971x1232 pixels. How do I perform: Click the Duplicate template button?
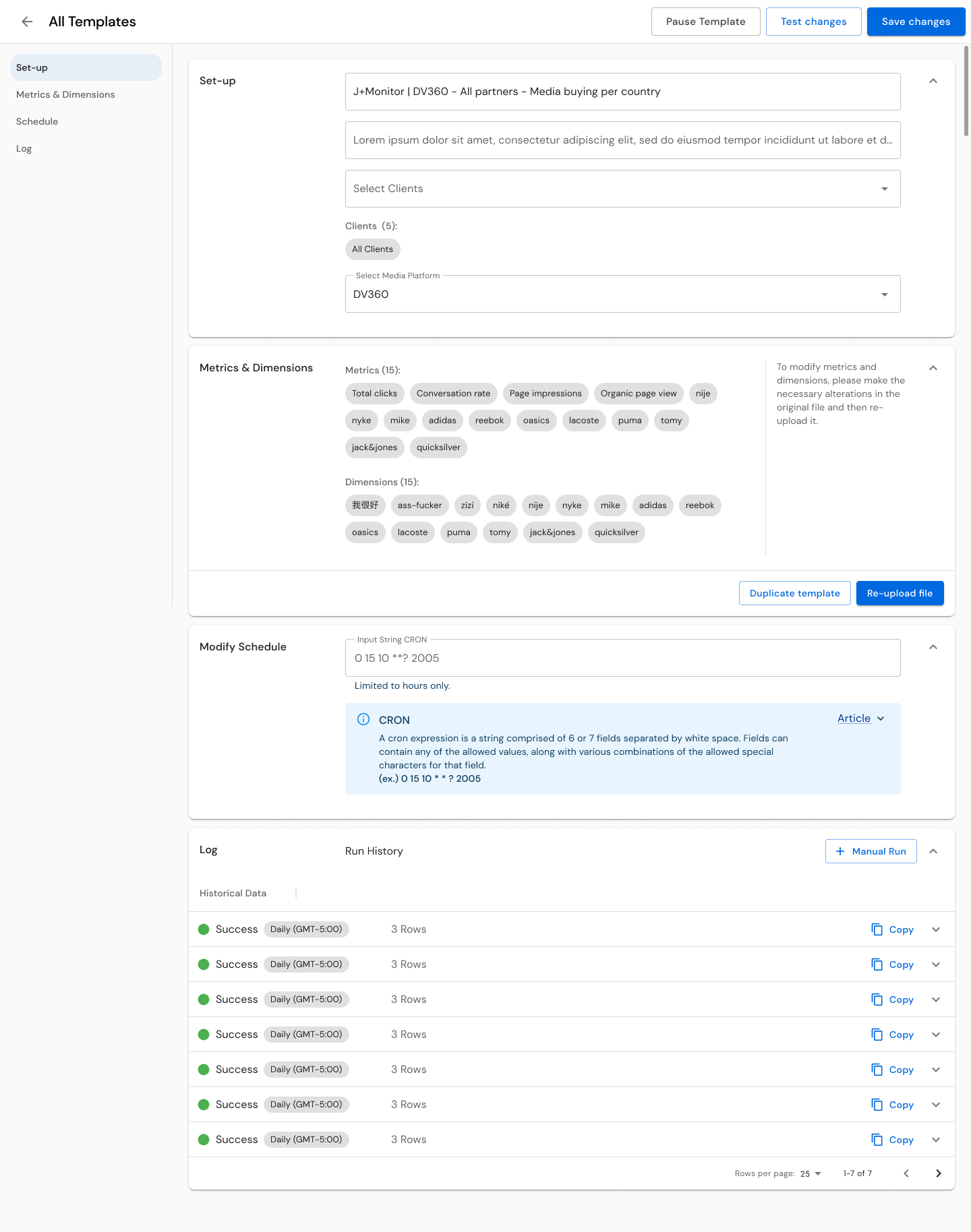pos(795,593)
